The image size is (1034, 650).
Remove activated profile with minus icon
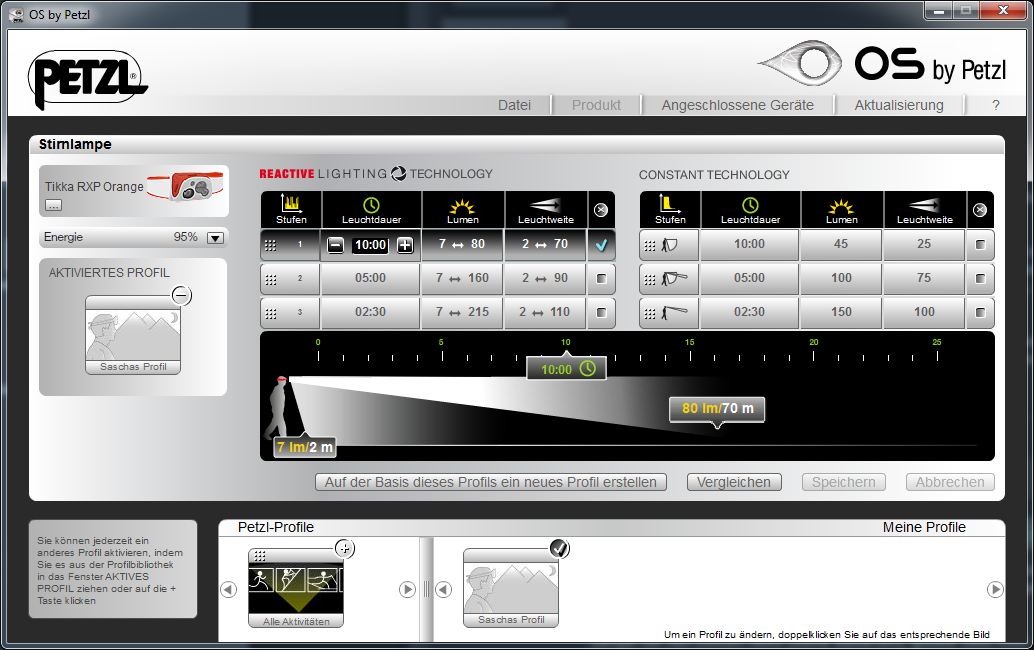click(181, 295)
